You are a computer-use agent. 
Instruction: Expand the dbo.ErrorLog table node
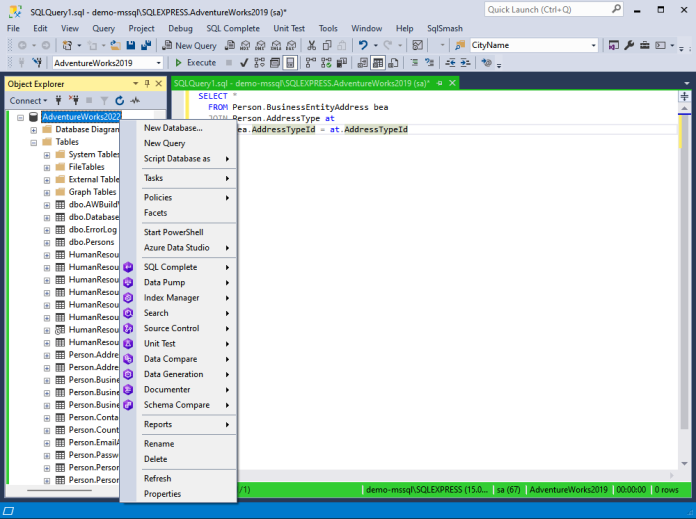pos(47,230)
